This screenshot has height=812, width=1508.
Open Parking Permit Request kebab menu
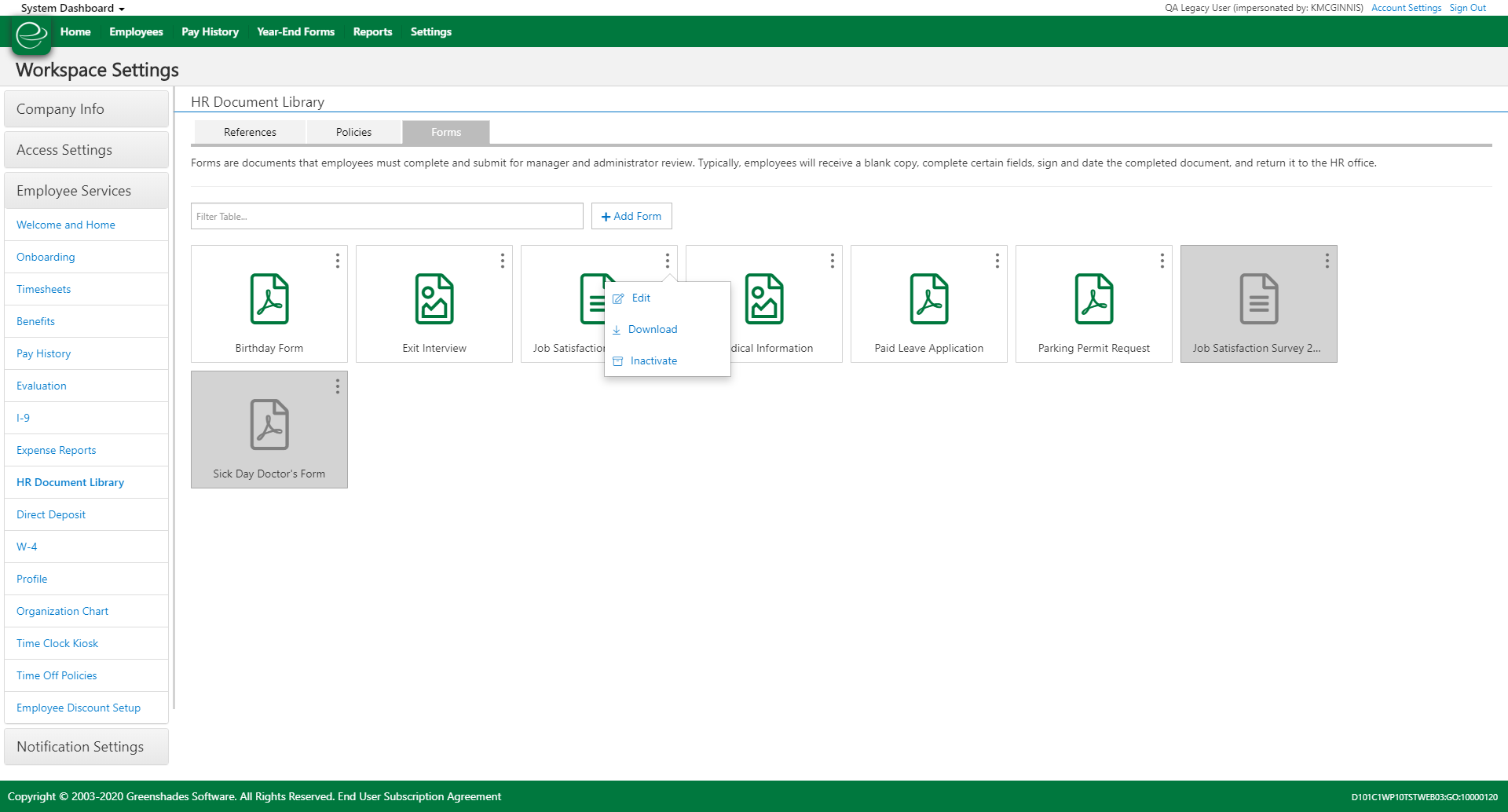1162,261
